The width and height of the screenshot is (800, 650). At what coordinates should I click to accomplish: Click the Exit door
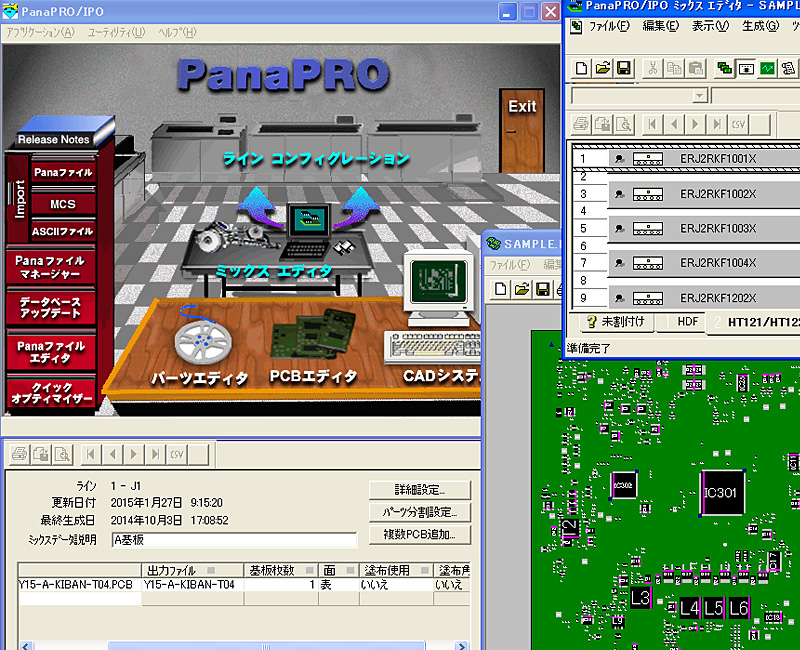pos(522,131)
